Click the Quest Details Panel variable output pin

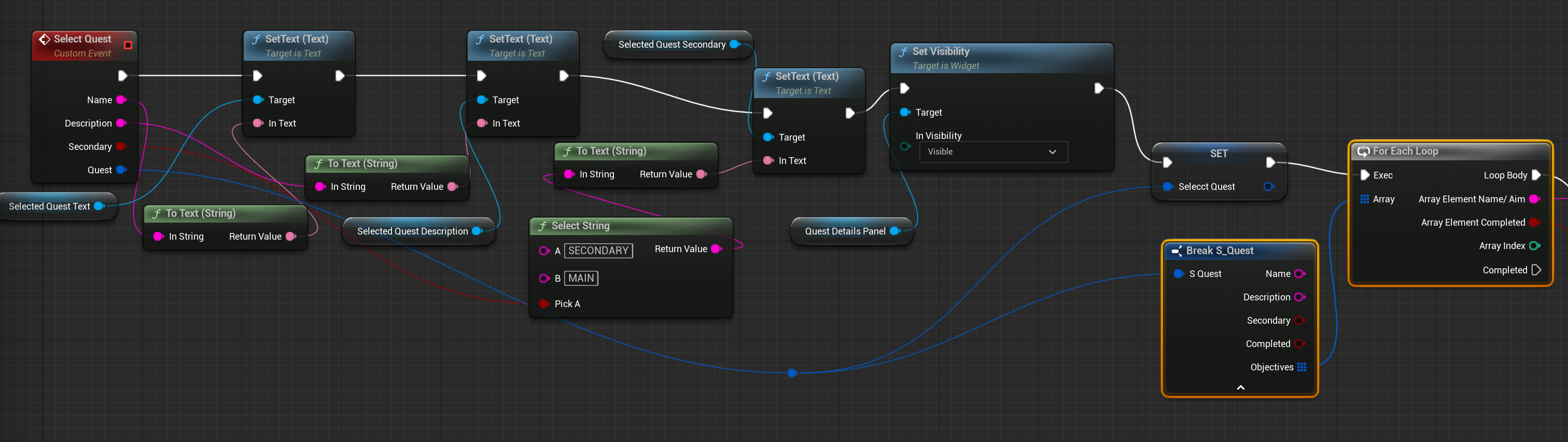[895, 231]
